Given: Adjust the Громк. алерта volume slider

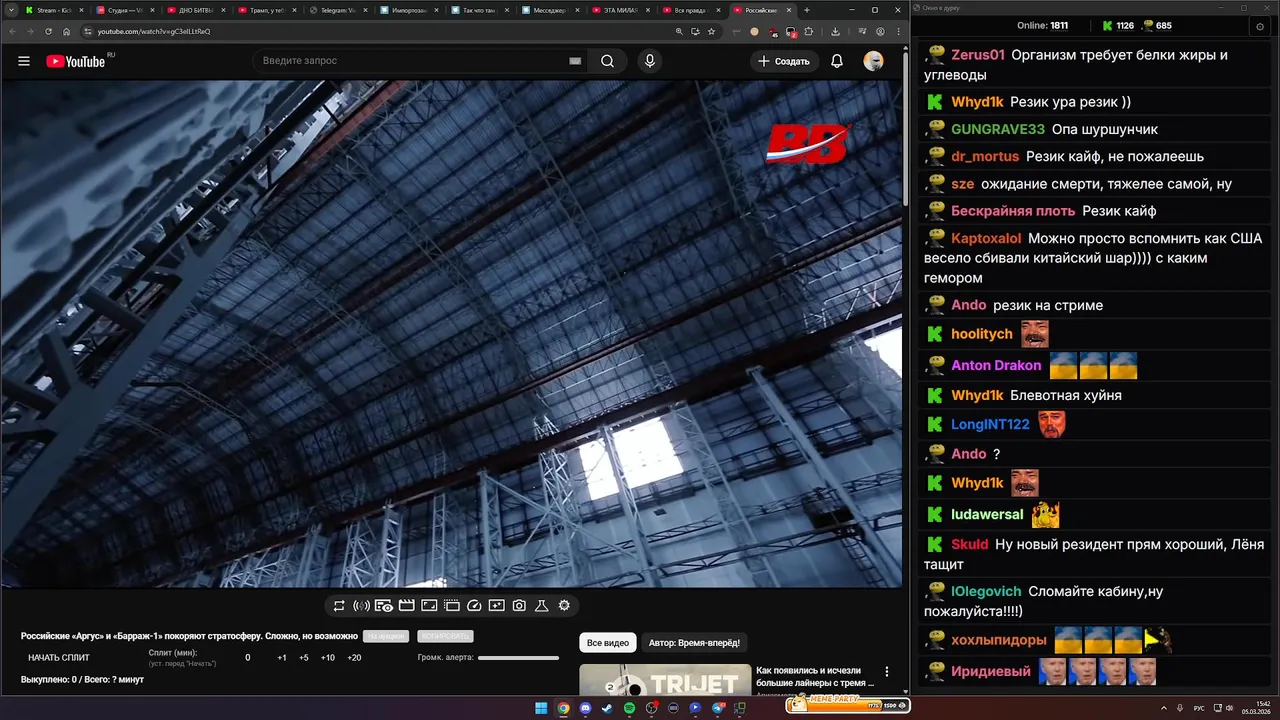Looking at the screenshot, I should point(518,658).
